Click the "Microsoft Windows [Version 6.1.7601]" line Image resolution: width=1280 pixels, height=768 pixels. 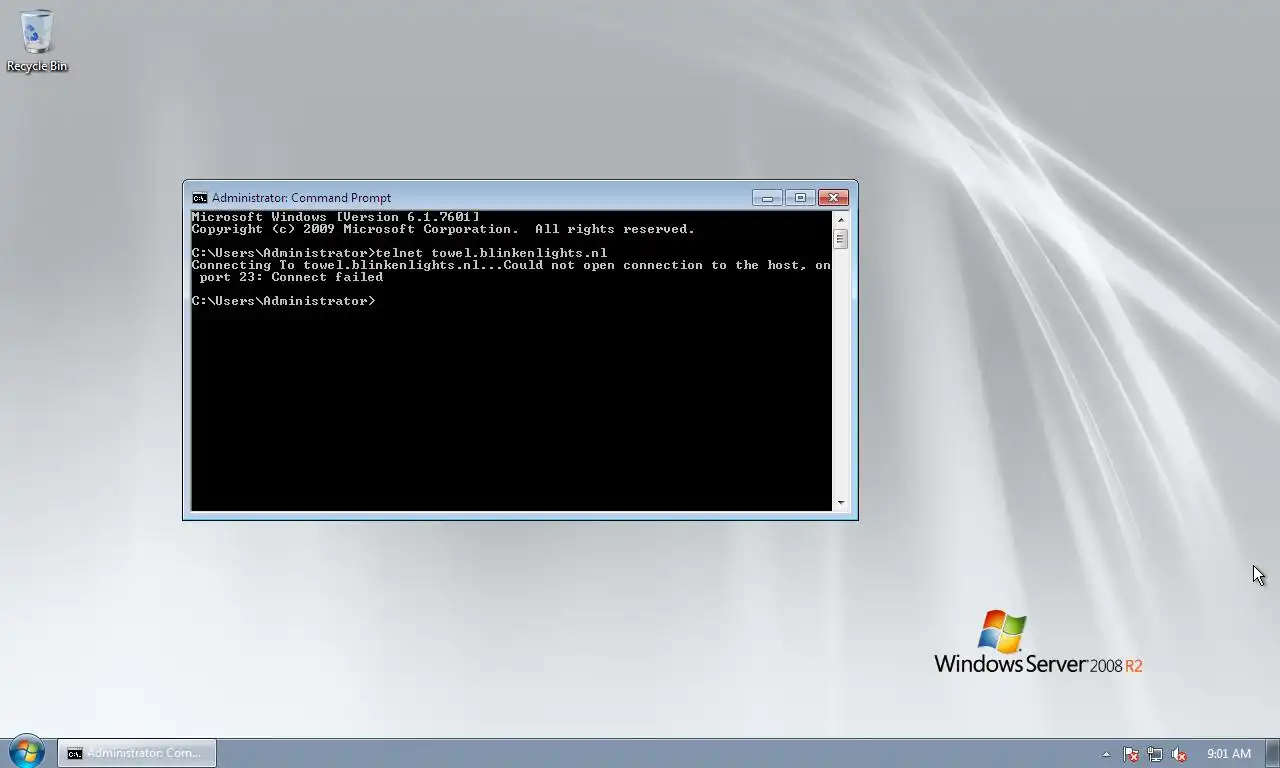[335, 217]
